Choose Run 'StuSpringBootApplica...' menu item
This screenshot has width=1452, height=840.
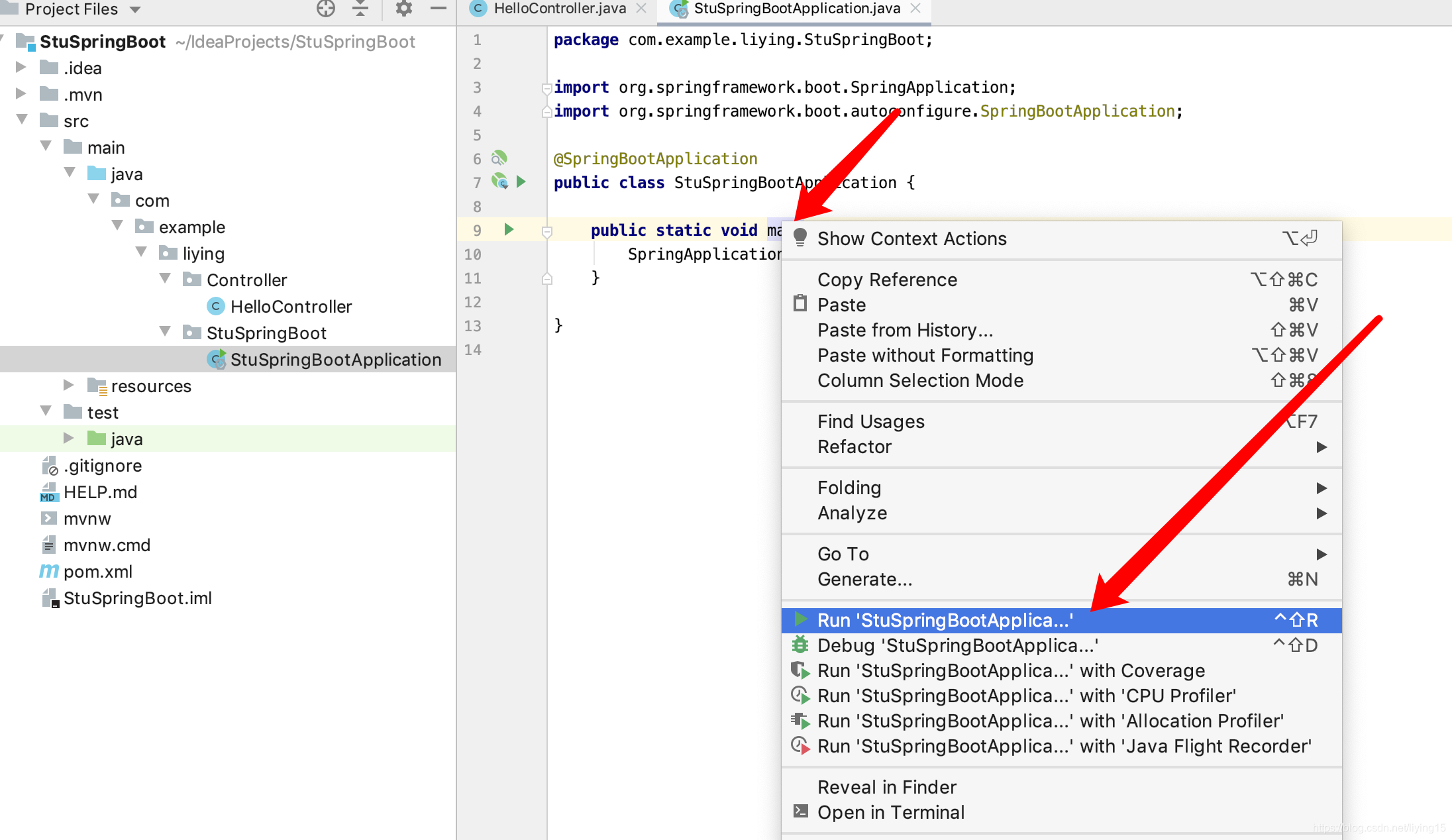tap(1061, 620)
